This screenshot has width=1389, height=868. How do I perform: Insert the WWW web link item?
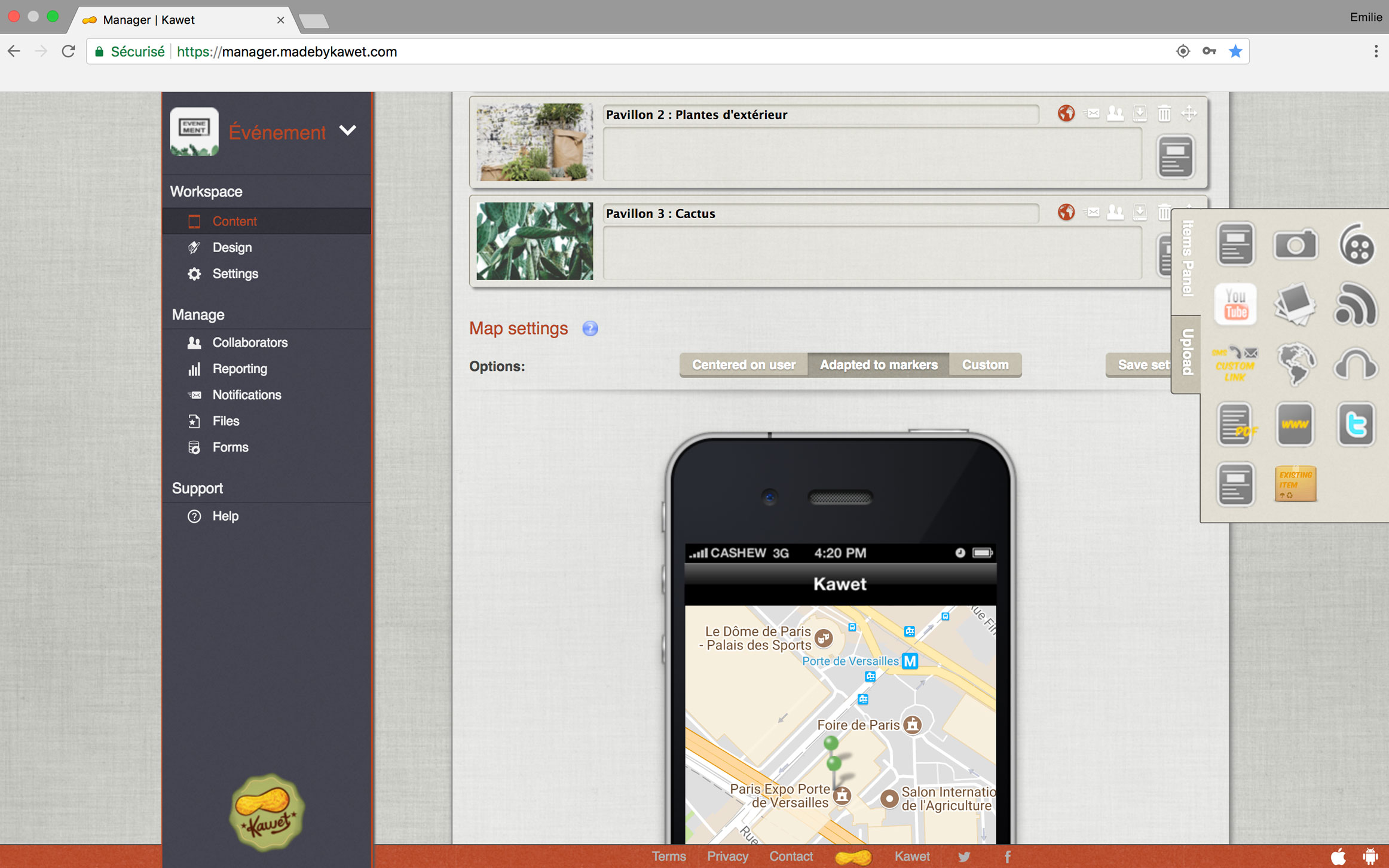[1295, 425]
